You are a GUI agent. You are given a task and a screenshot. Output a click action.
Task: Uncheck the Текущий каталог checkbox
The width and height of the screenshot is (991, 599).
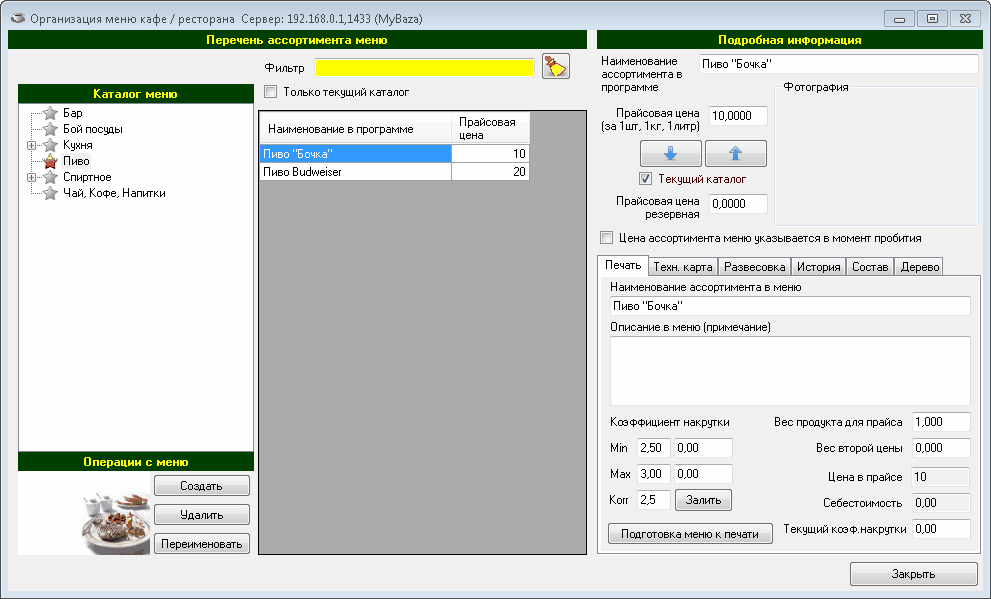click(x=646, y=179)
